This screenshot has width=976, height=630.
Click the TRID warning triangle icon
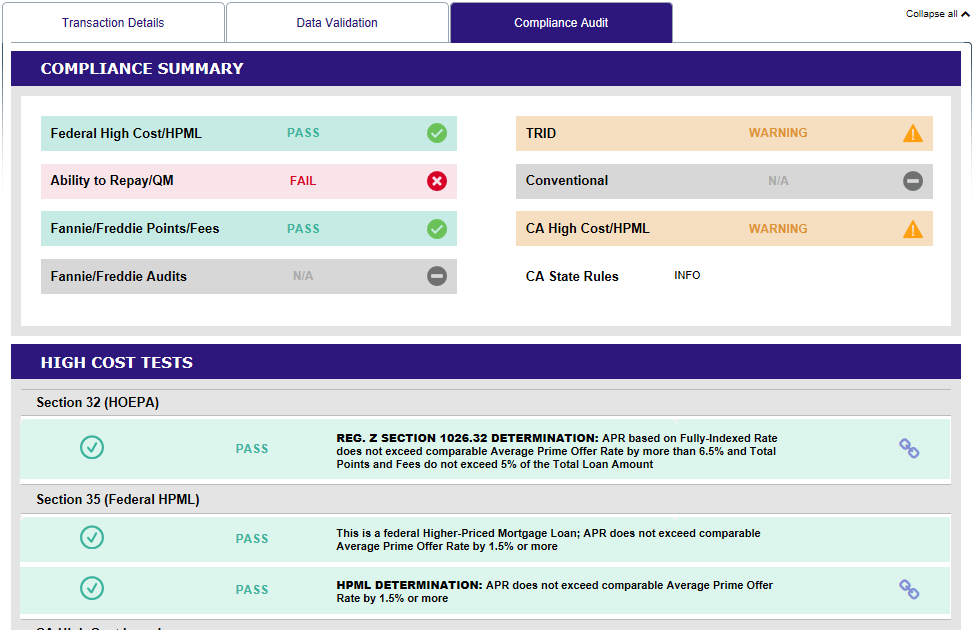(913, 133)
